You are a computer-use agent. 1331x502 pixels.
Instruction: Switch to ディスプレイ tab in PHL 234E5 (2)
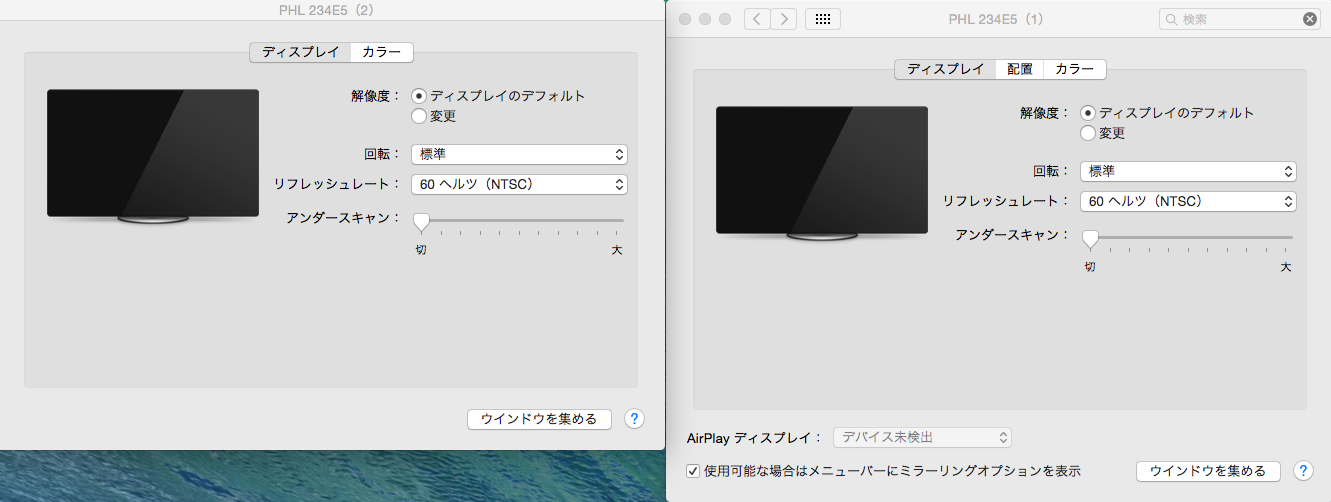click(x=300, y=52)
